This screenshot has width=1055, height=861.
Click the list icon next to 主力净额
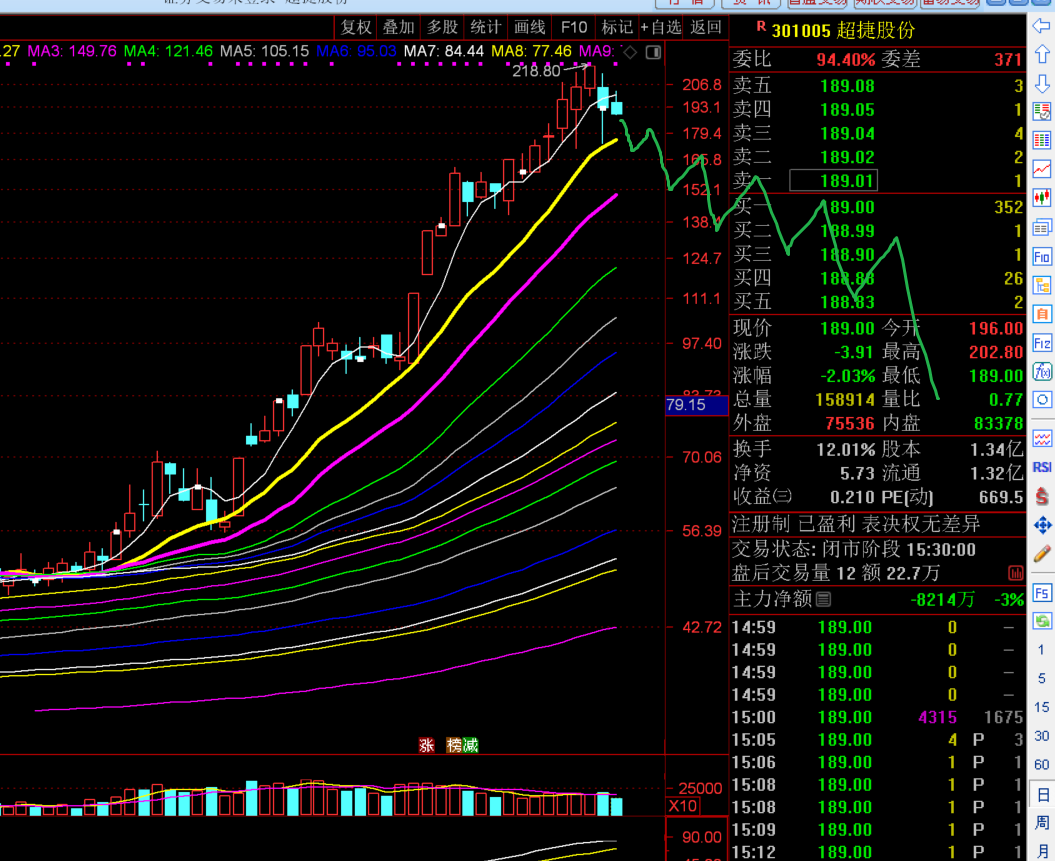pos(823,599)
